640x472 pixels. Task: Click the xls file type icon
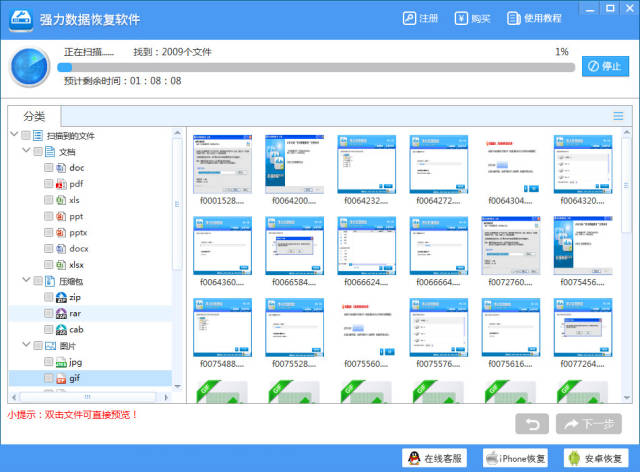pyautogui.click(x=61, y=200)
